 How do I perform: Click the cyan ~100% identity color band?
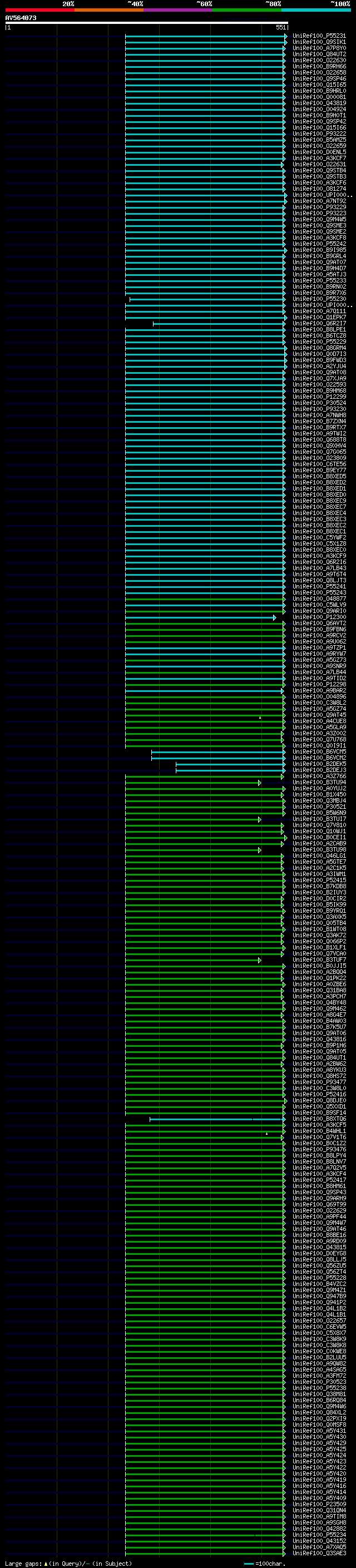(317, 10)
